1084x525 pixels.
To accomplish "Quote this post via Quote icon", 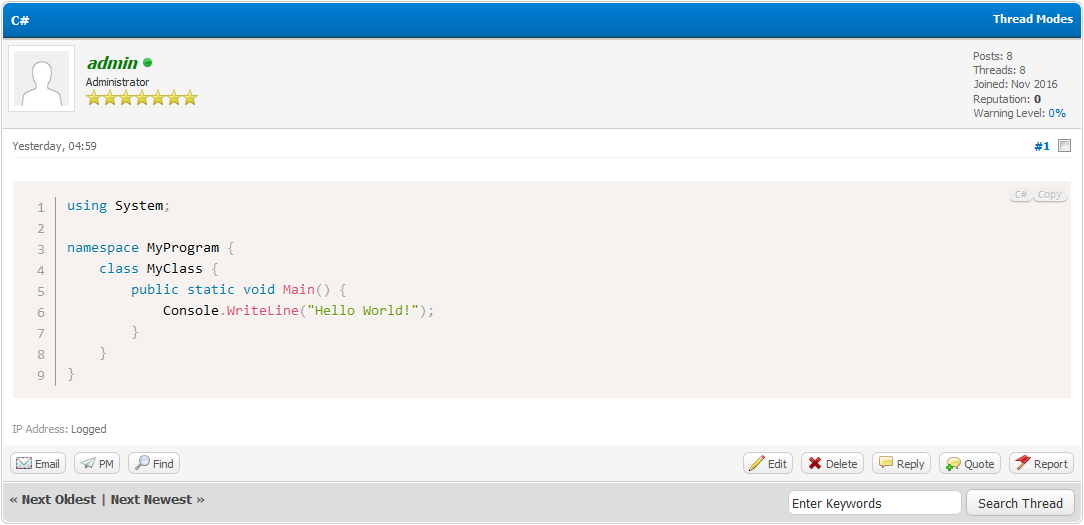I will tap(969, 464).
